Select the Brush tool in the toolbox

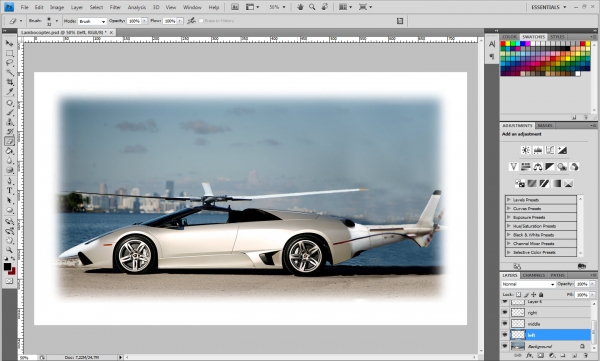click(9, 112)
